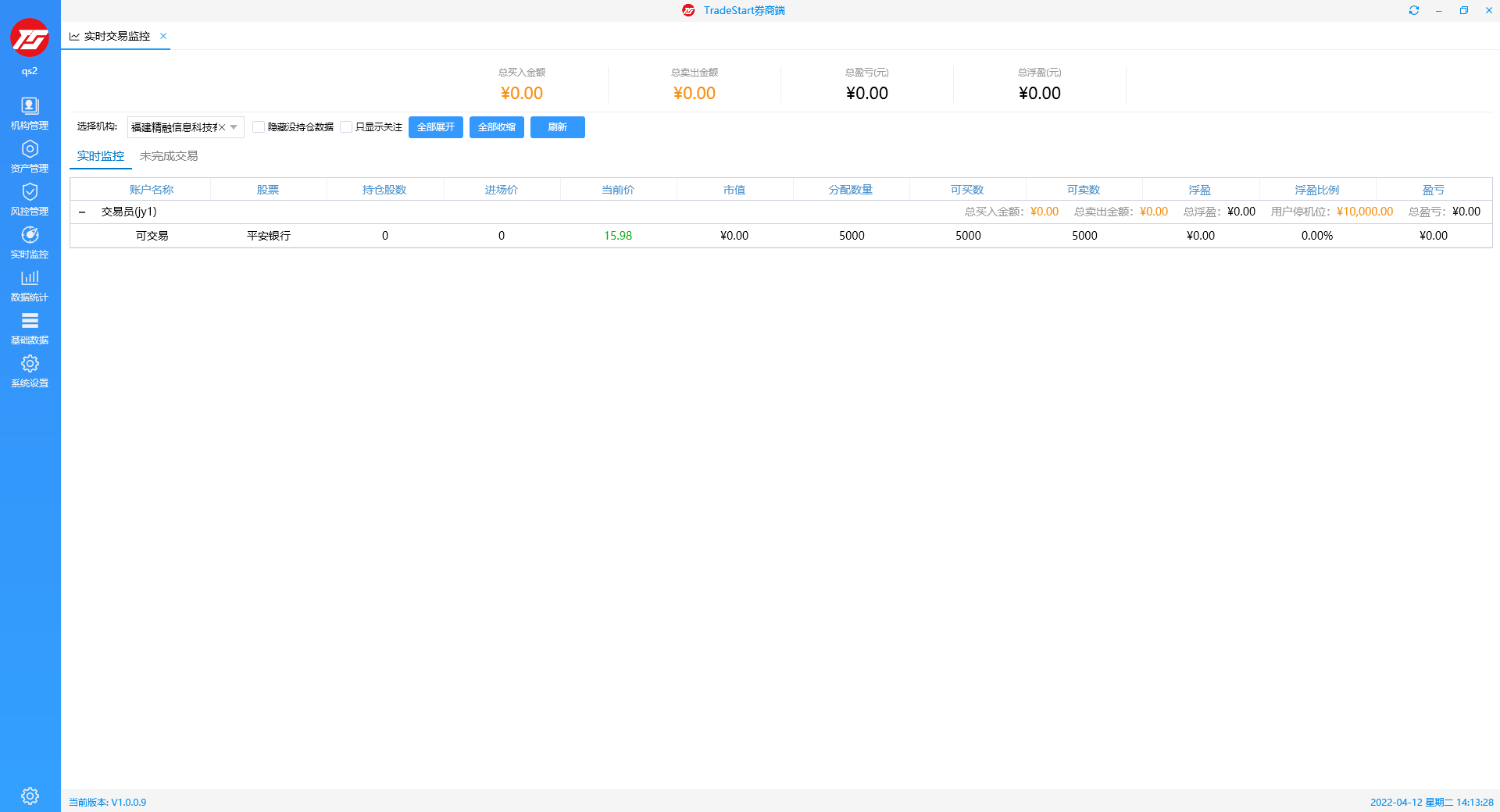
Task: Close the 实时交易监控 tab
Action: tap(163, 36)
